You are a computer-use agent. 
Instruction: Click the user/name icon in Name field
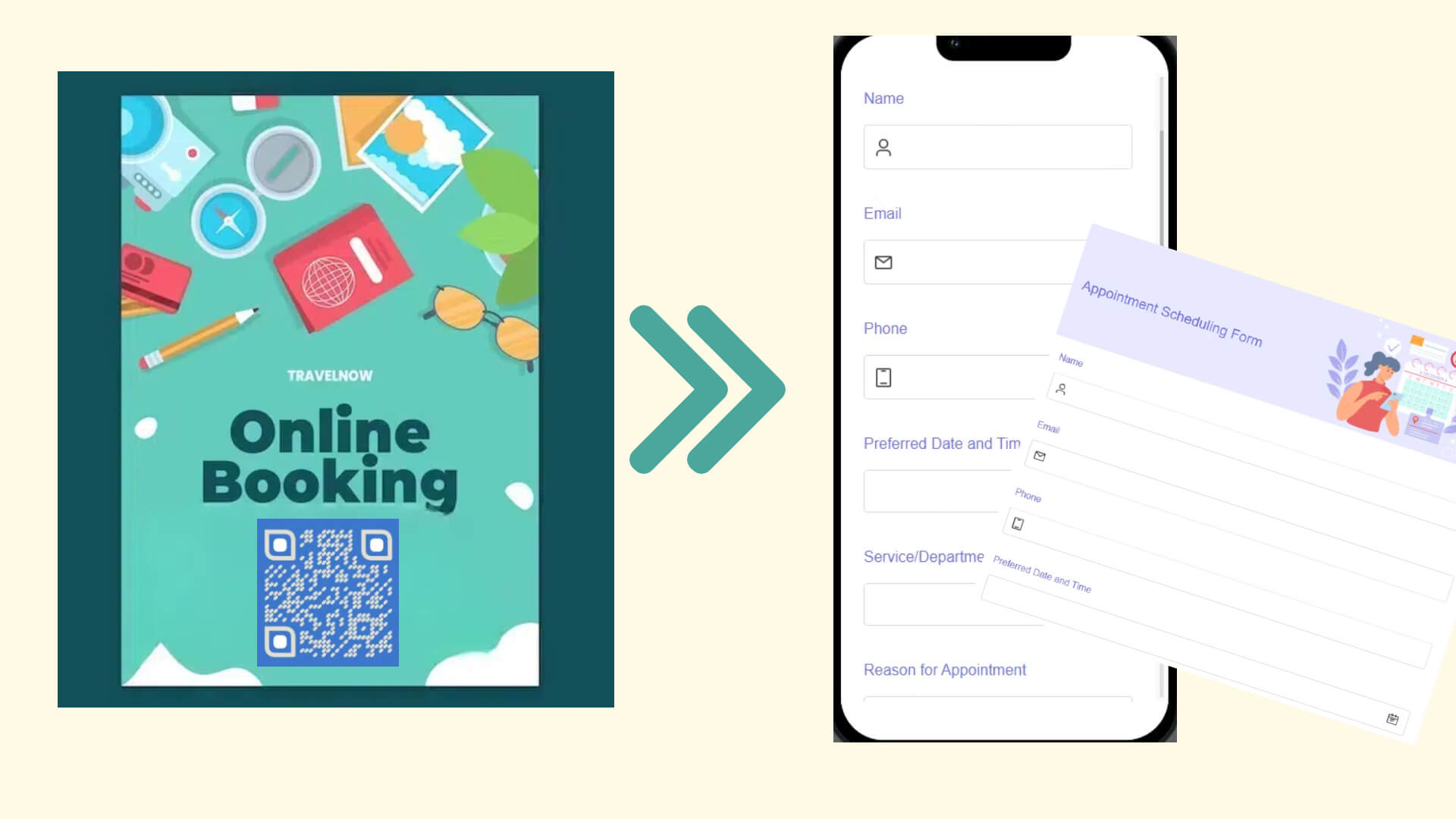[883, 147]
